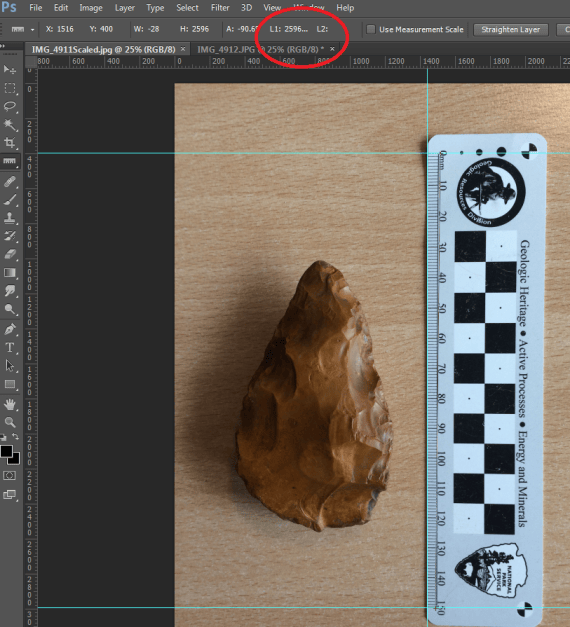Image resolution: width=570 pixels, height=627 pixels.
Task: Click the Photoshop Ps logo
Action: (x=8, y=7)
